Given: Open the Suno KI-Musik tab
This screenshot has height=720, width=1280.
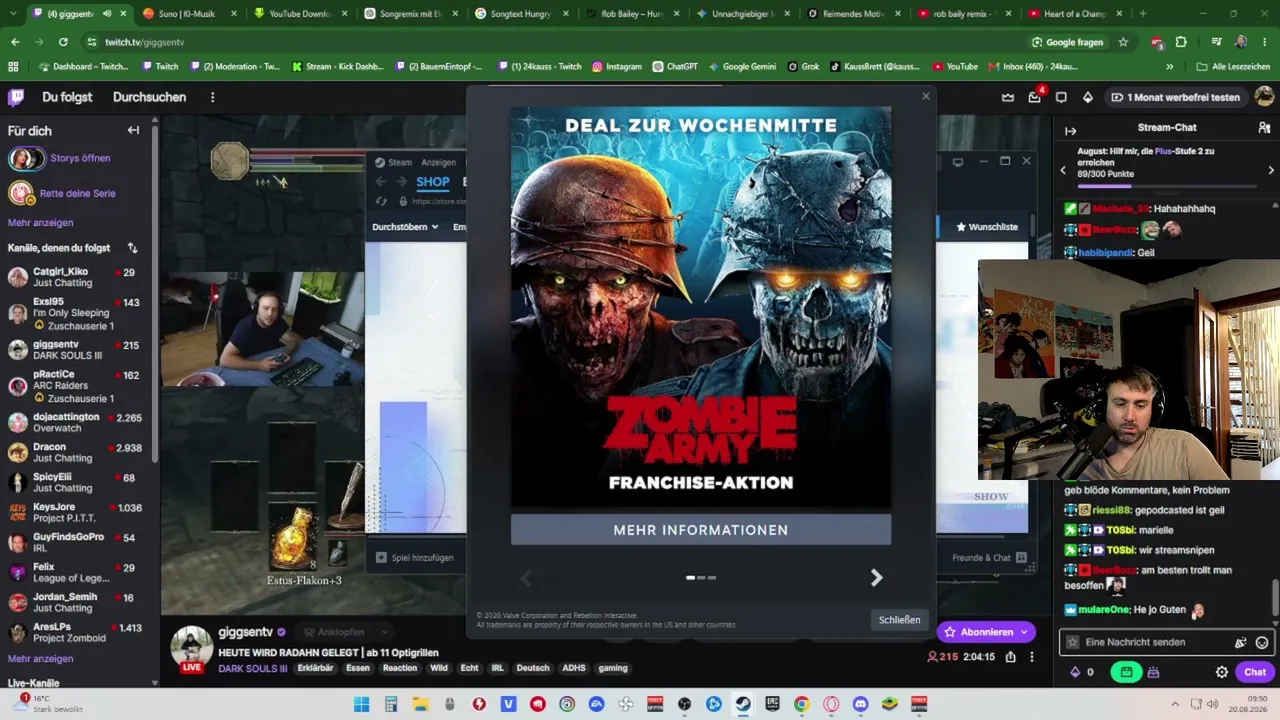Looking at the screenshot, I should tap(189, 14).
